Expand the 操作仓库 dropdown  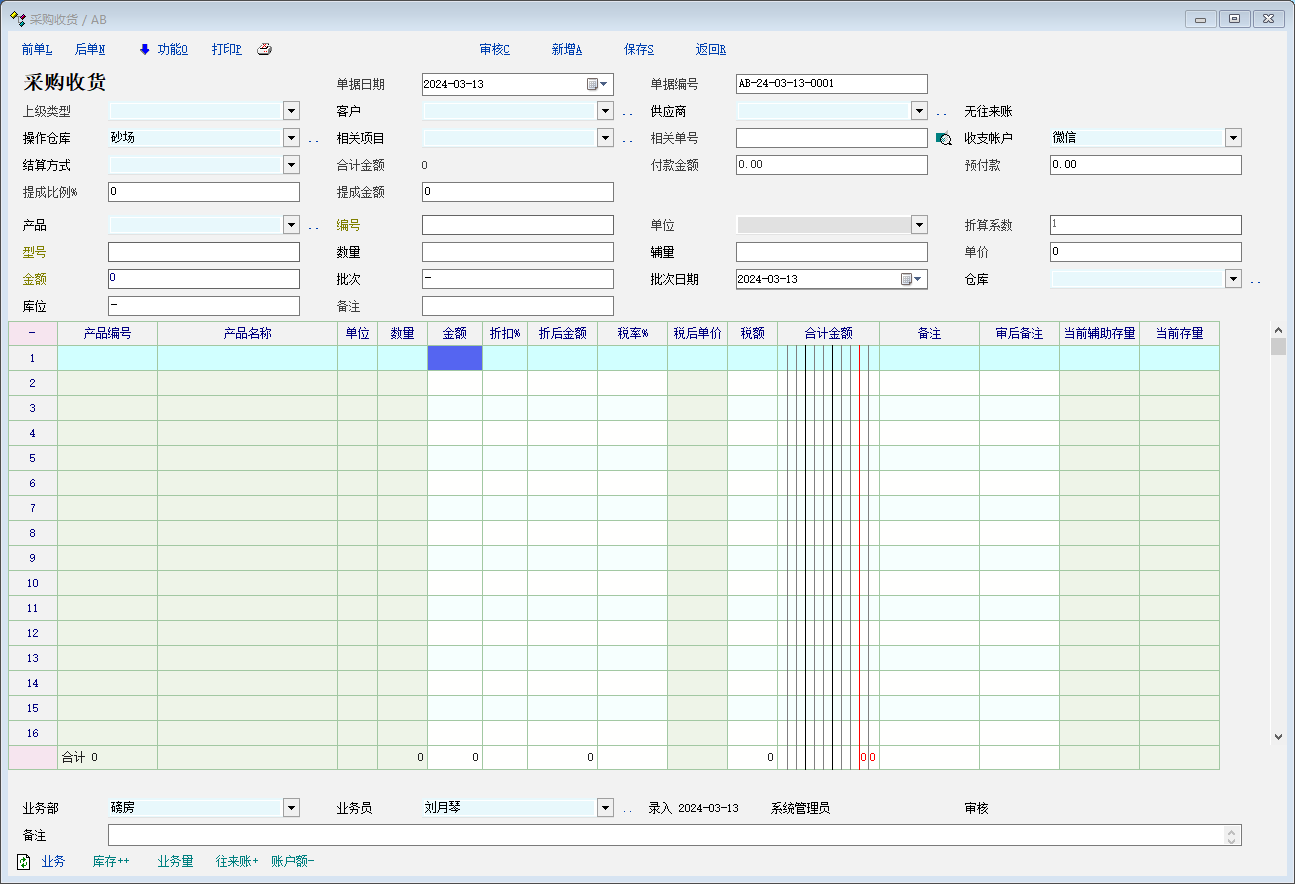[291, 138]
